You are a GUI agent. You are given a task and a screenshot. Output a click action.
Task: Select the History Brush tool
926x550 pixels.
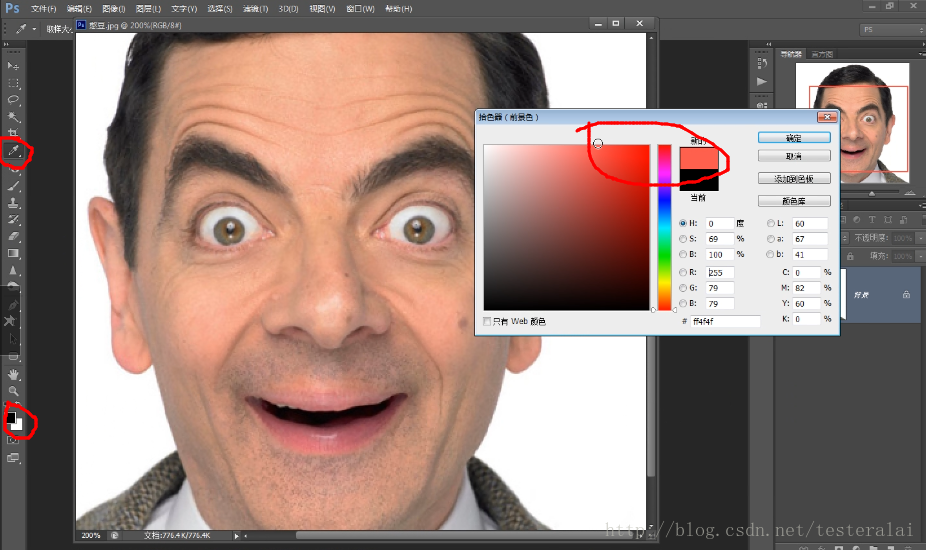pos(13,220)
